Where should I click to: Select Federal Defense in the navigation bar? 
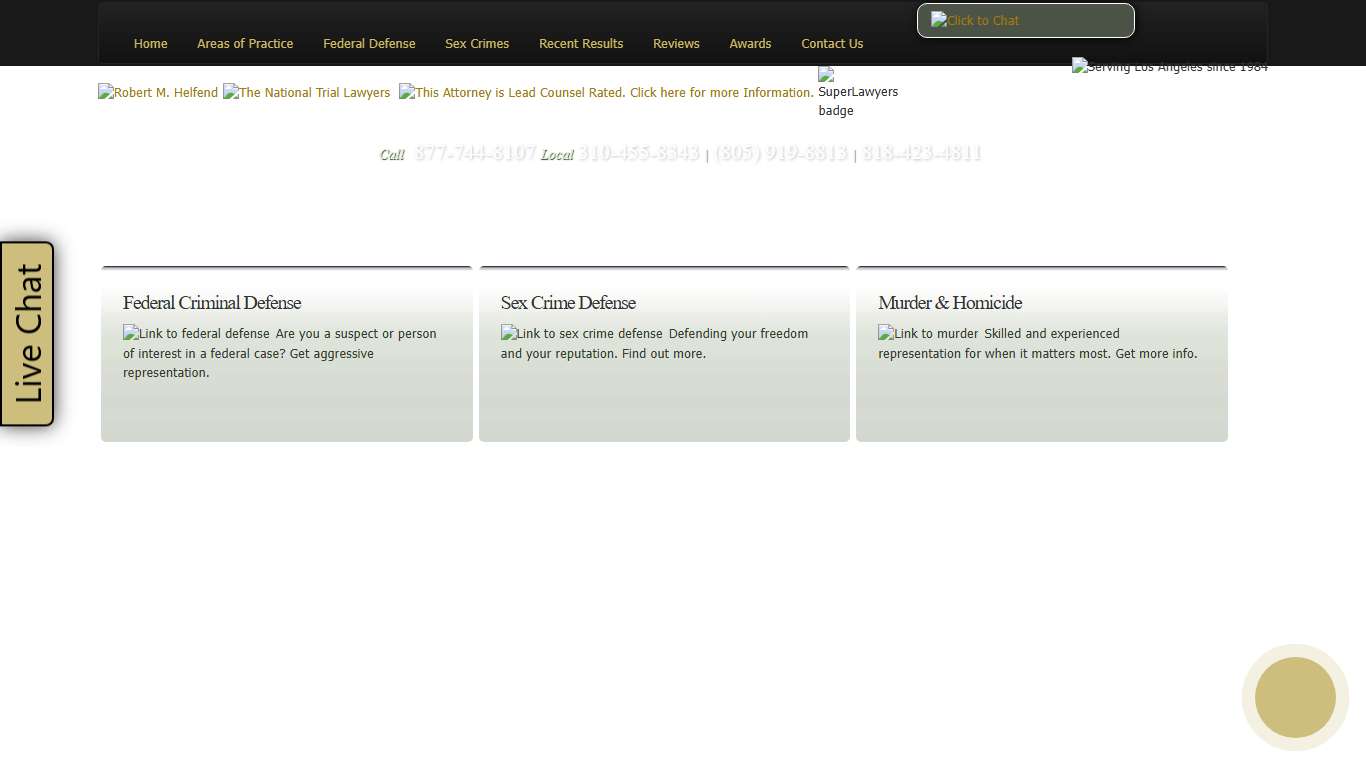tap(369, 43)
